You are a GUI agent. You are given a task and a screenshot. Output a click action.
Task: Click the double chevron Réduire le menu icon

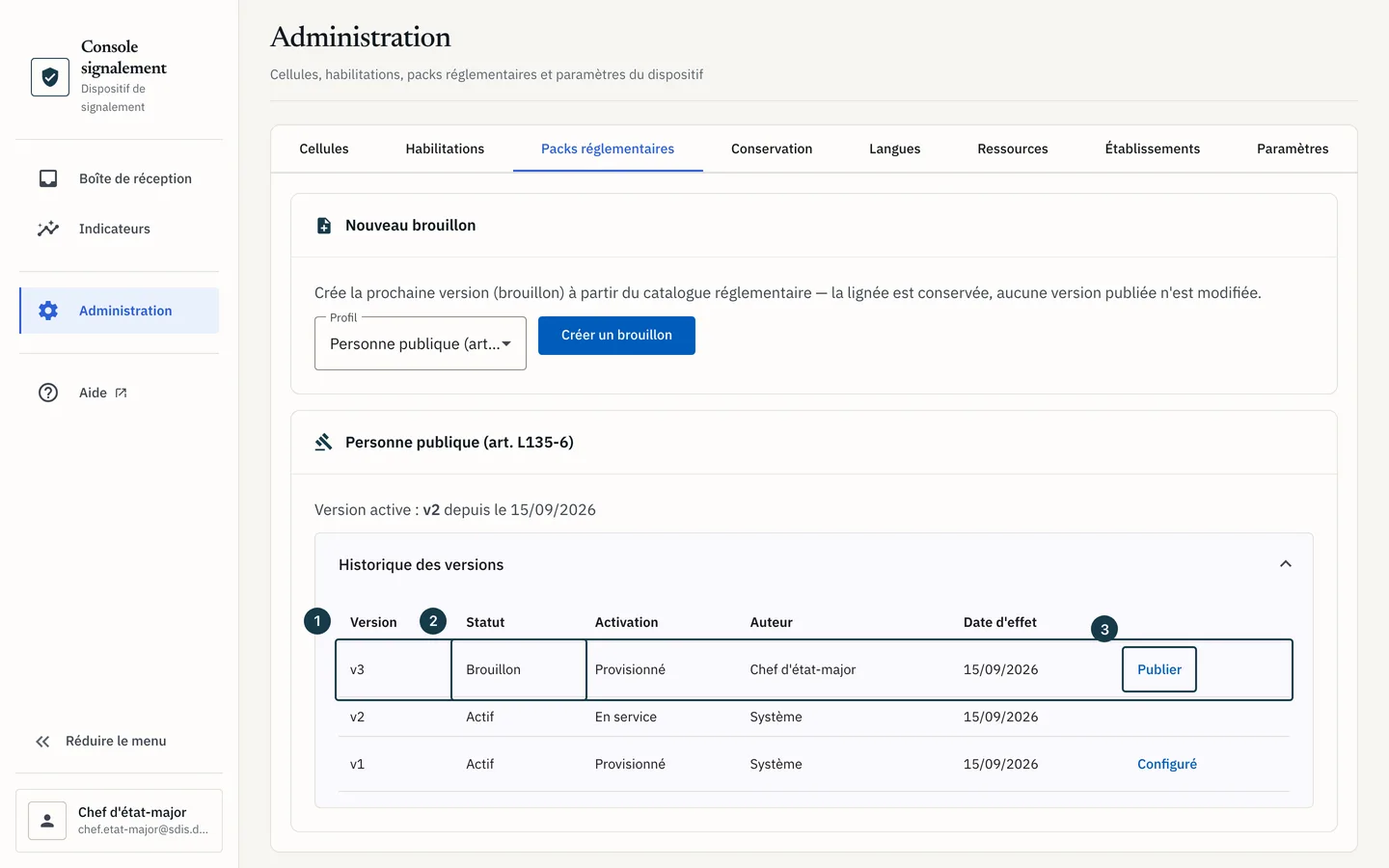point(42,742)
